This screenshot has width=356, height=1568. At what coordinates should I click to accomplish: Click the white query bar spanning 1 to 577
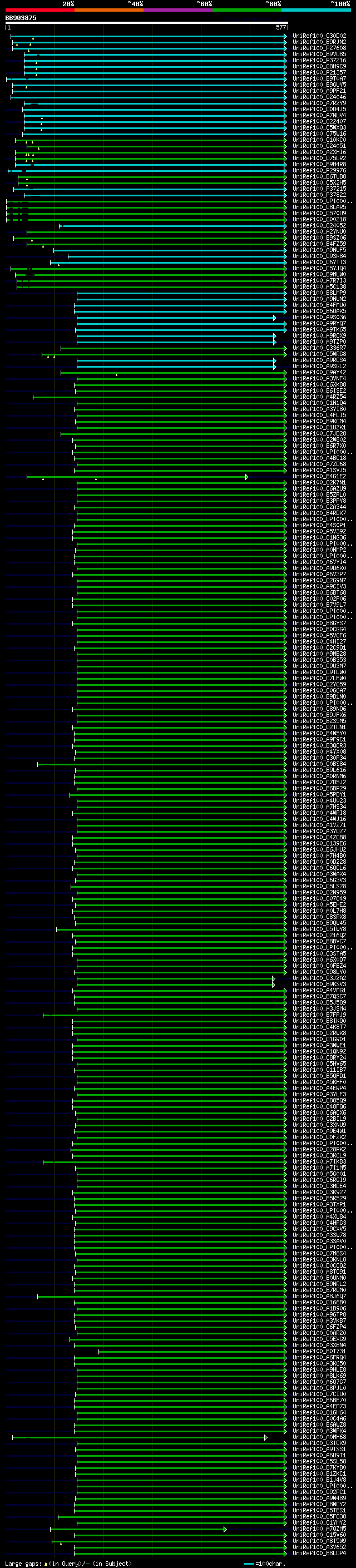(x=146, y=22)
